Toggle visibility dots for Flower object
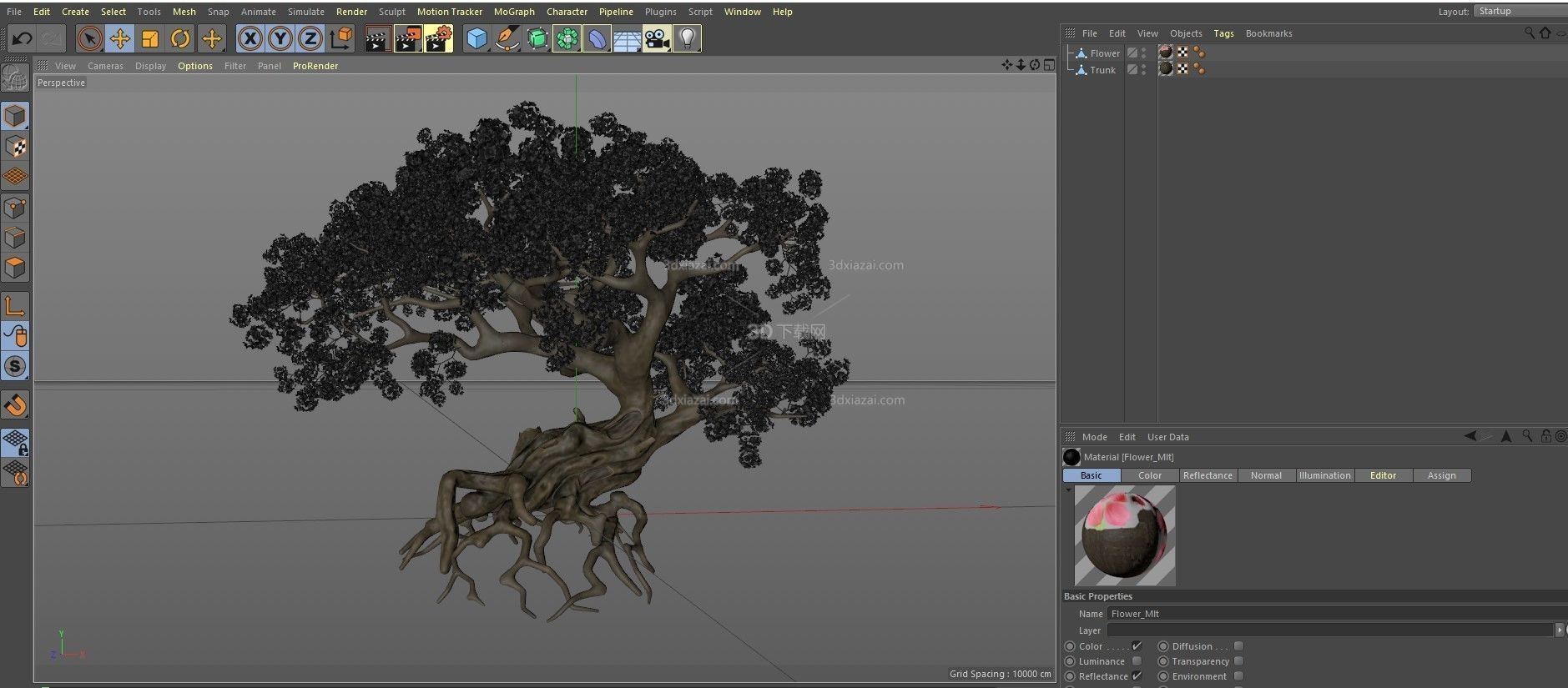Image resolution: width=1568 pixels, height=688 pixels. pos(1143,53)
